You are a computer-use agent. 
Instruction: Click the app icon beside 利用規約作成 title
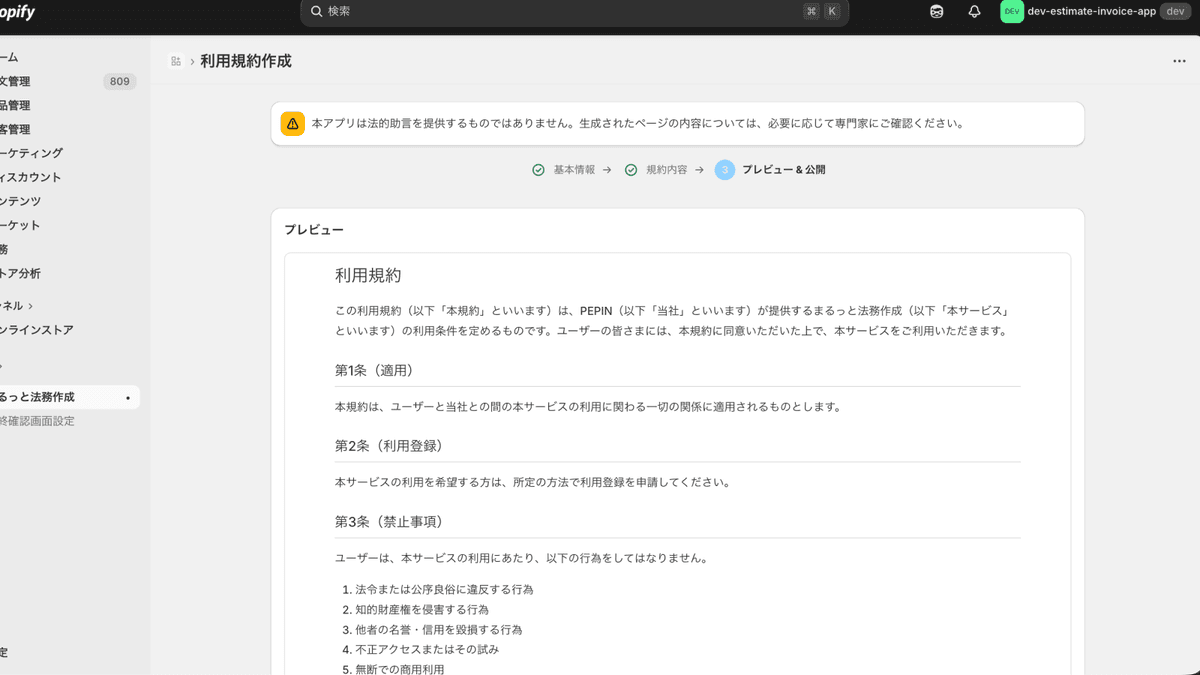pos(176,60)
